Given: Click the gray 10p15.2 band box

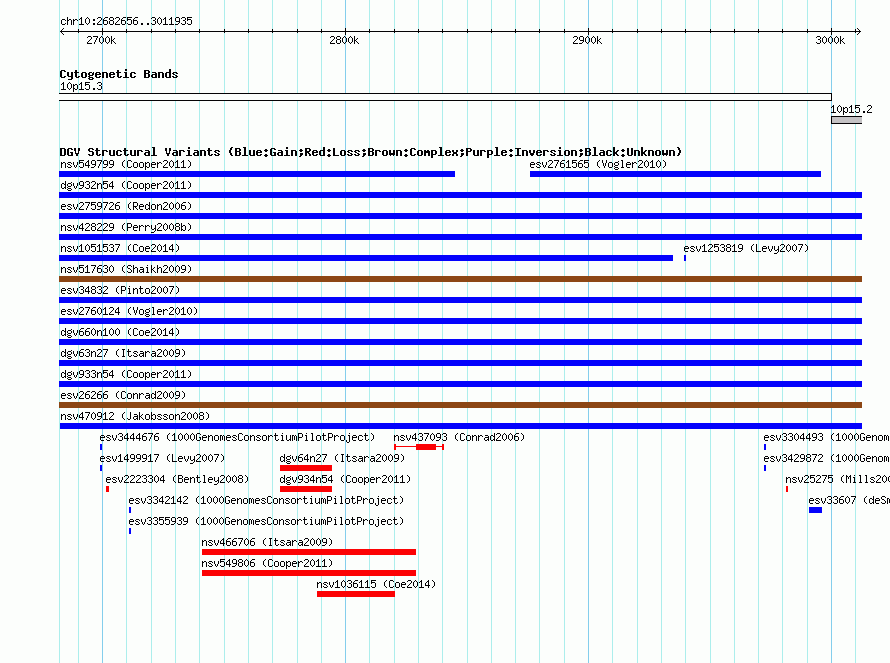Looking at the screenshot, I should (847, 120).
